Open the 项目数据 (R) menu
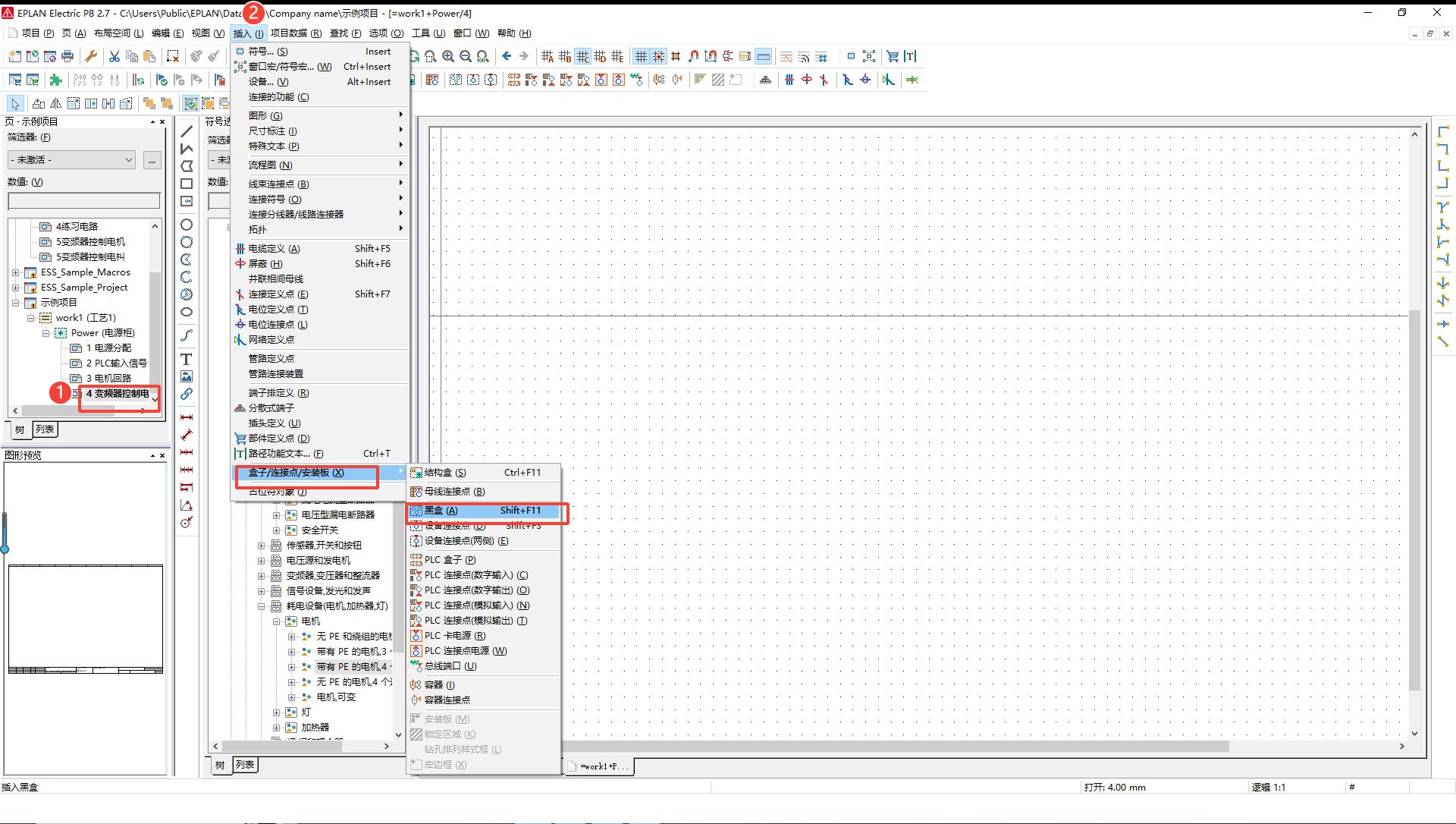 click(x=296, y=33)
